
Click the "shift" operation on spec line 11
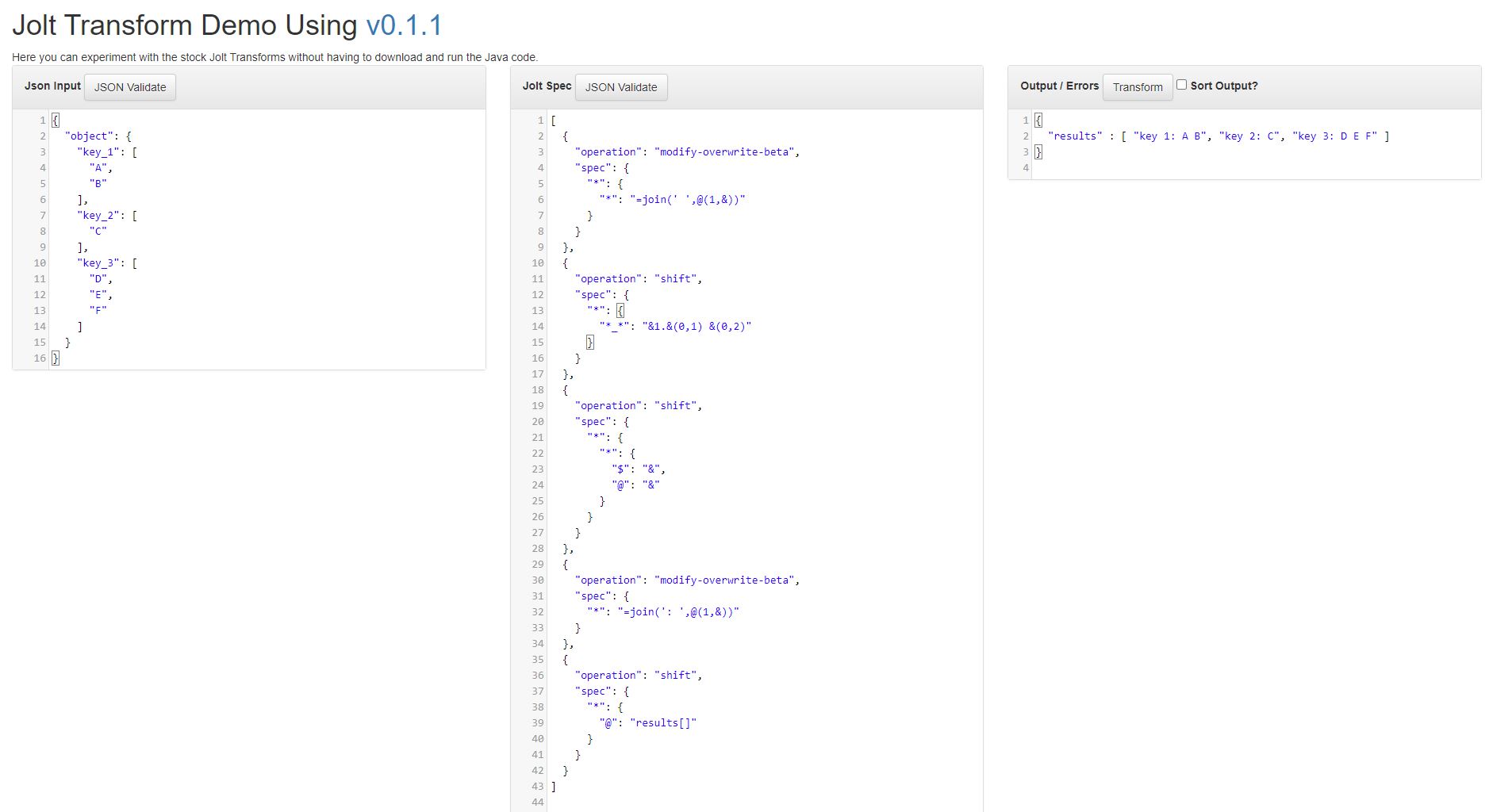(x=676, y=279)
